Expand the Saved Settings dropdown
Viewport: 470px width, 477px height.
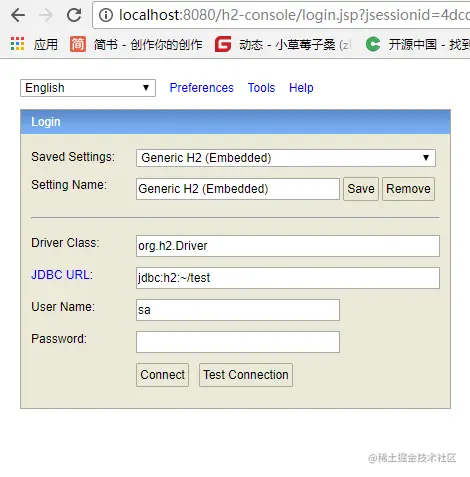[x=286, y=158]
